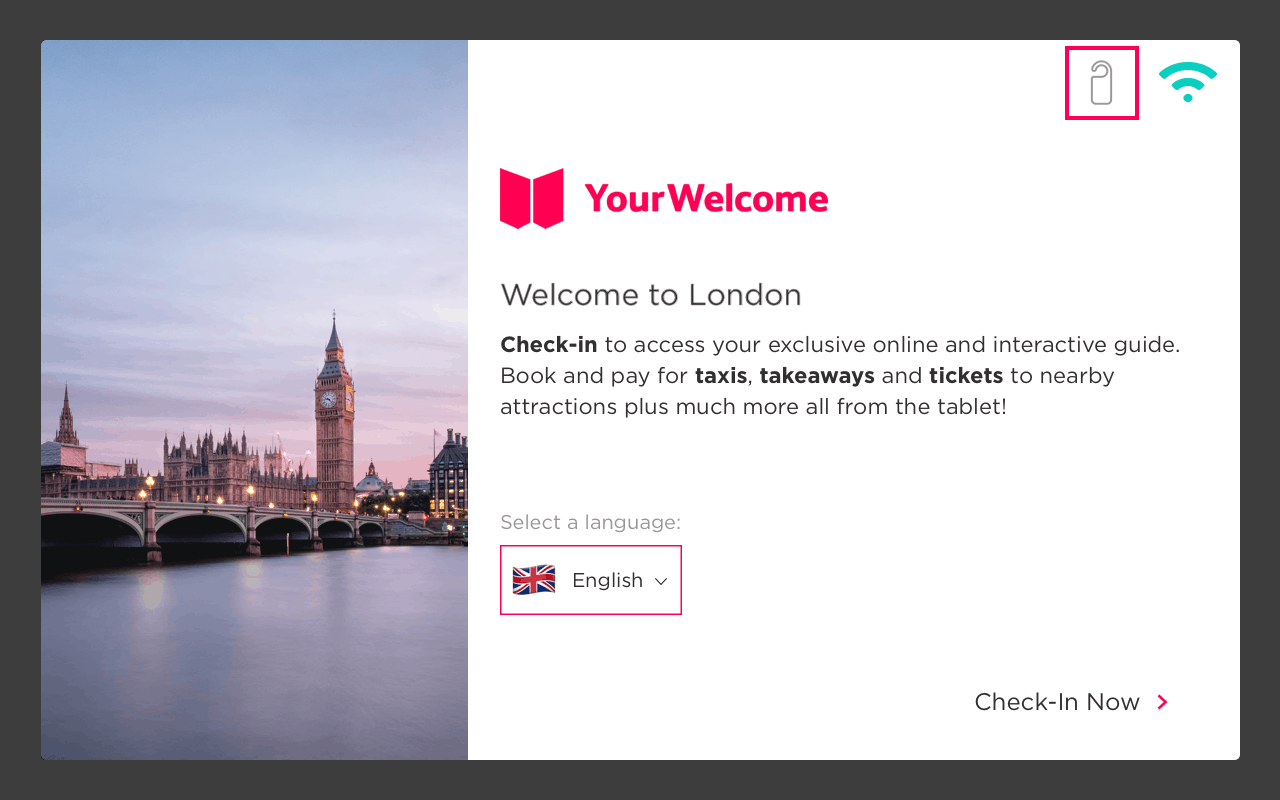The height and width of the screenshot is (800, 1280).
Task: Click the Select a language label
Action: coord(590,522)
